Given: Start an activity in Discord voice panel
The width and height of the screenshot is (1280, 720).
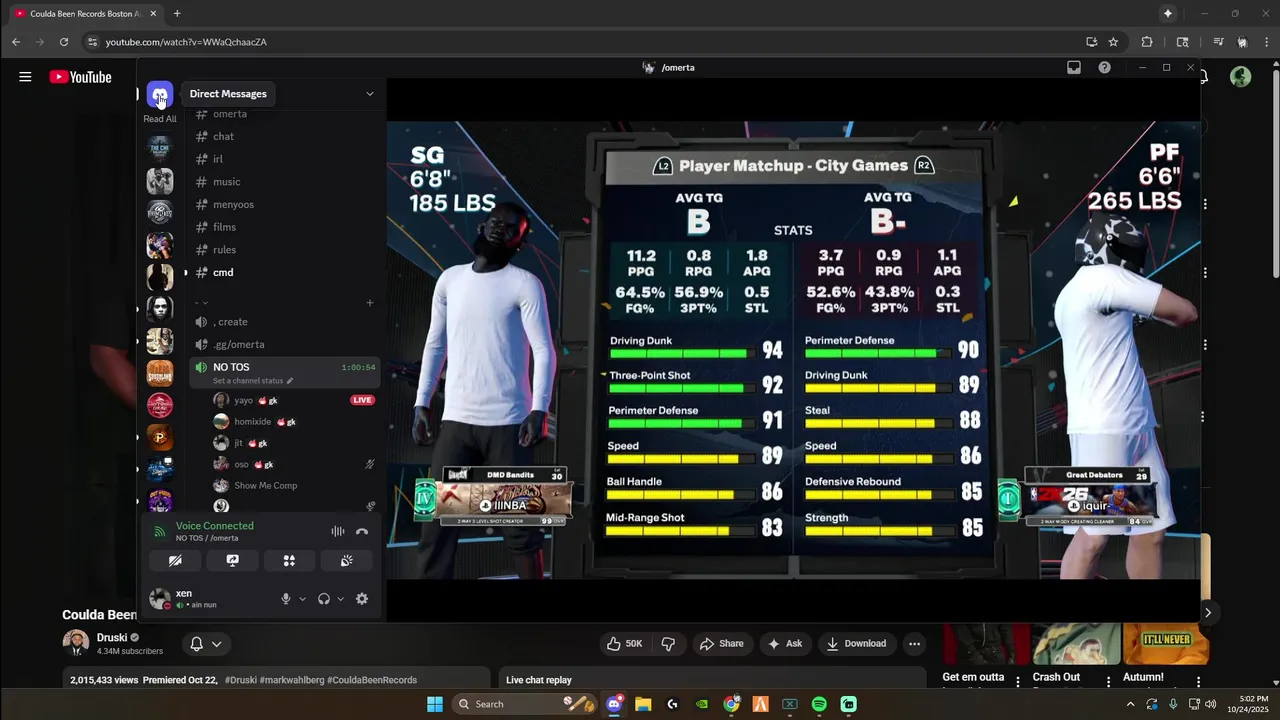Looking at the screenshot, I should (289, 561).
